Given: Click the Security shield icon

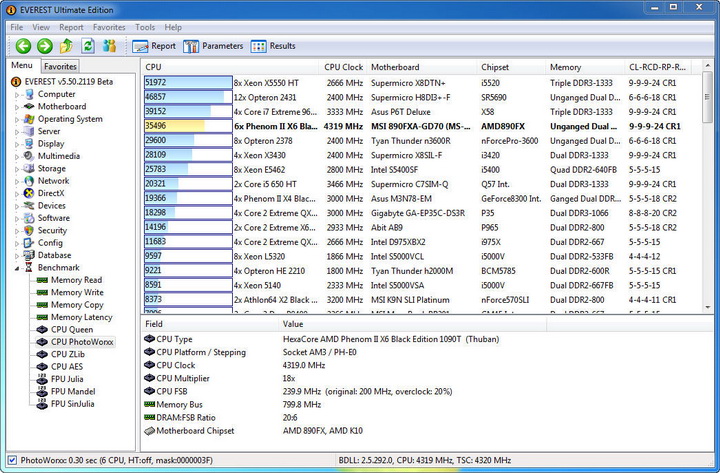Looking at the screenshot, I should (x=29, y=231).
